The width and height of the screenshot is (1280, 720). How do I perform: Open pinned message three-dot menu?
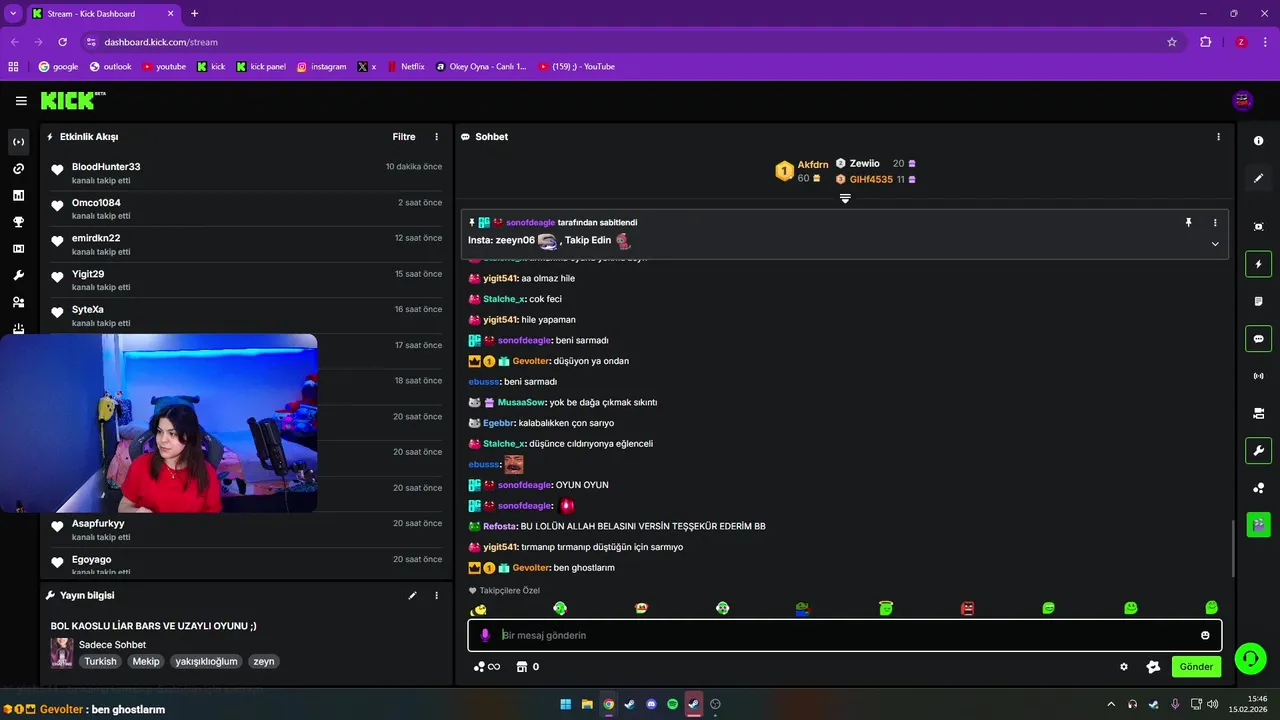[x=1215, y=223]
